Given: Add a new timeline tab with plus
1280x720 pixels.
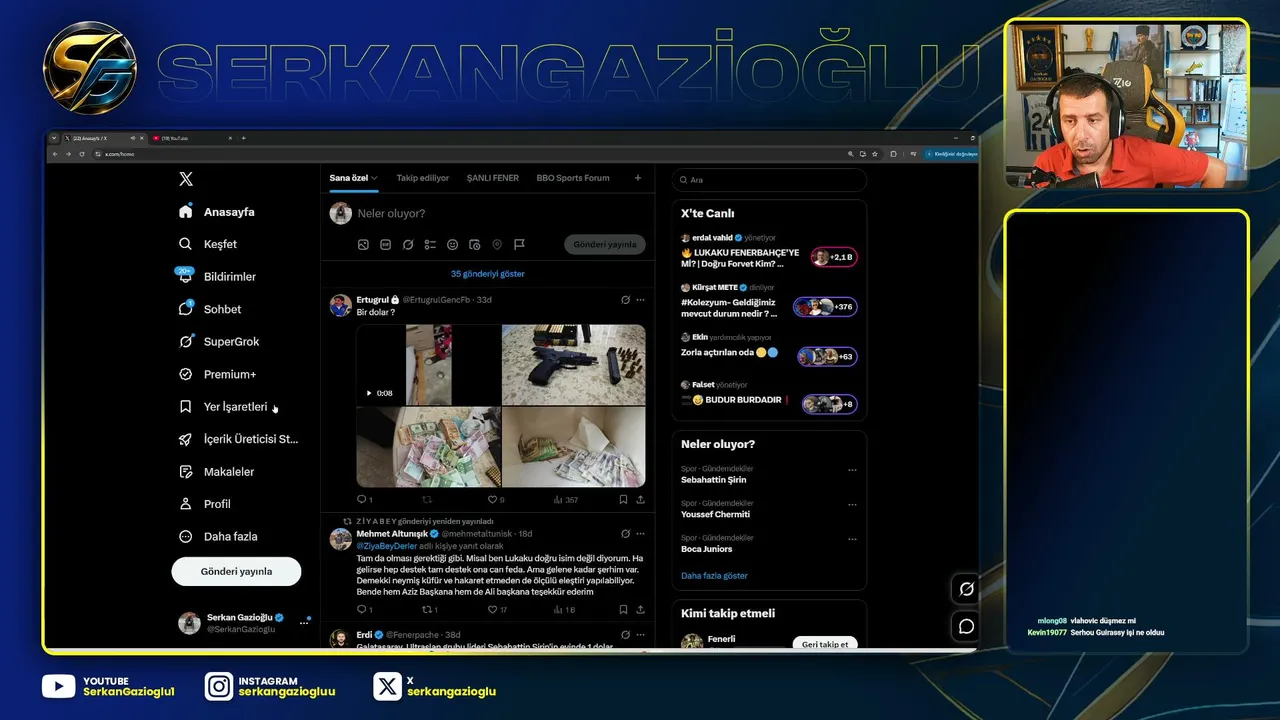Looking at the screenshot, I should pos(638,178).
